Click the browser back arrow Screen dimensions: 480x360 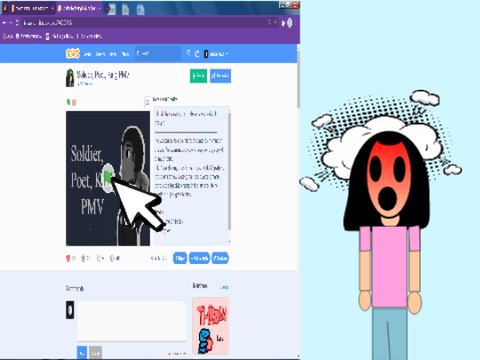[5, 23]
